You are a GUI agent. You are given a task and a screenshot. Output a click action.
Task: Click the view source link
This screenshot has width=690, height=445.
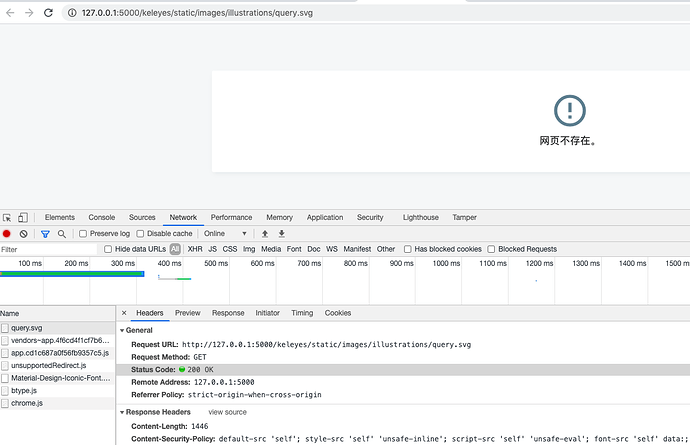[x=228, y=412]
